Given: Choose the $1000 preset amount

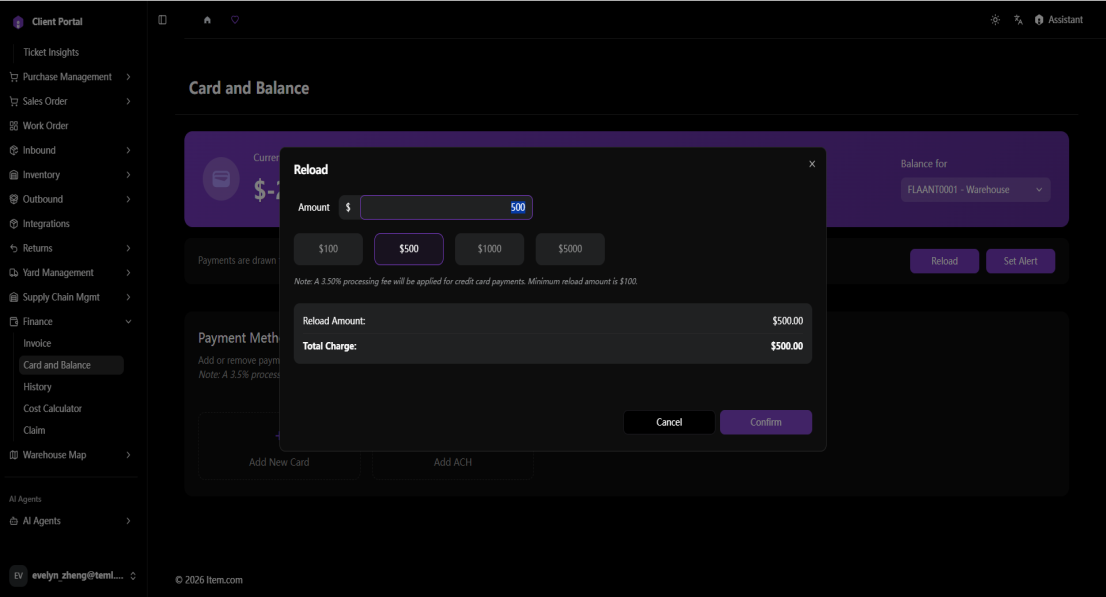Looking at the screenshot, I should (490, 249).
